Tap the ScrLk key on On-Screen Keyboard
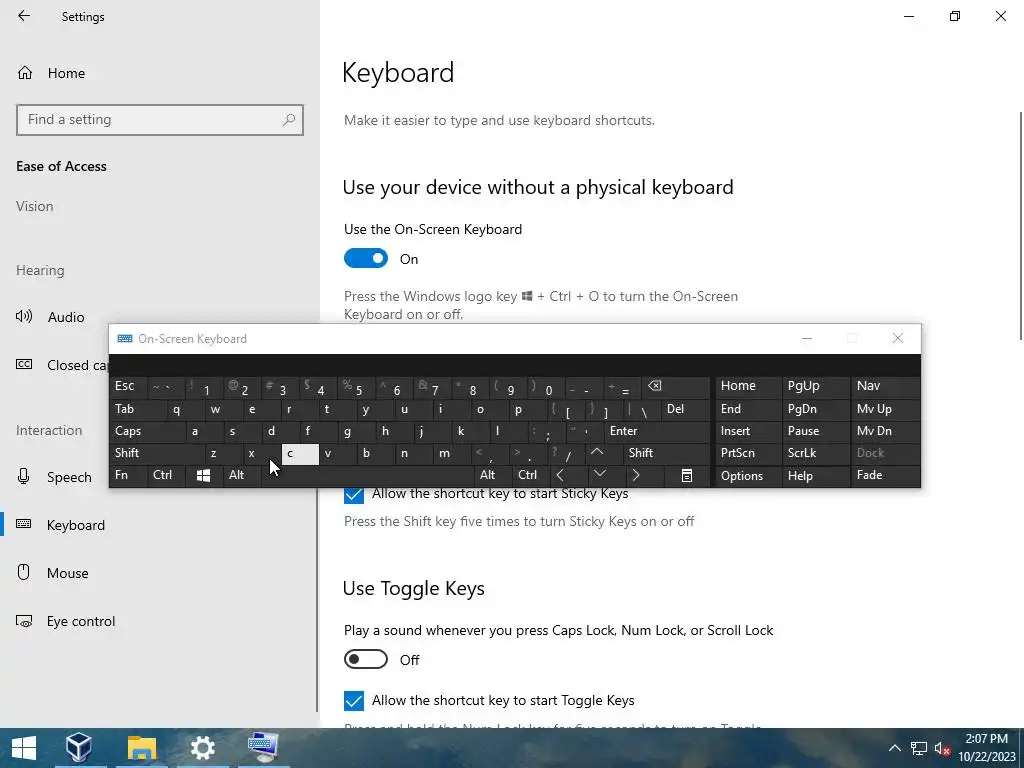The width and height of the screenshot is (1024, 768). pyautogui.click(x=816, y=453)
